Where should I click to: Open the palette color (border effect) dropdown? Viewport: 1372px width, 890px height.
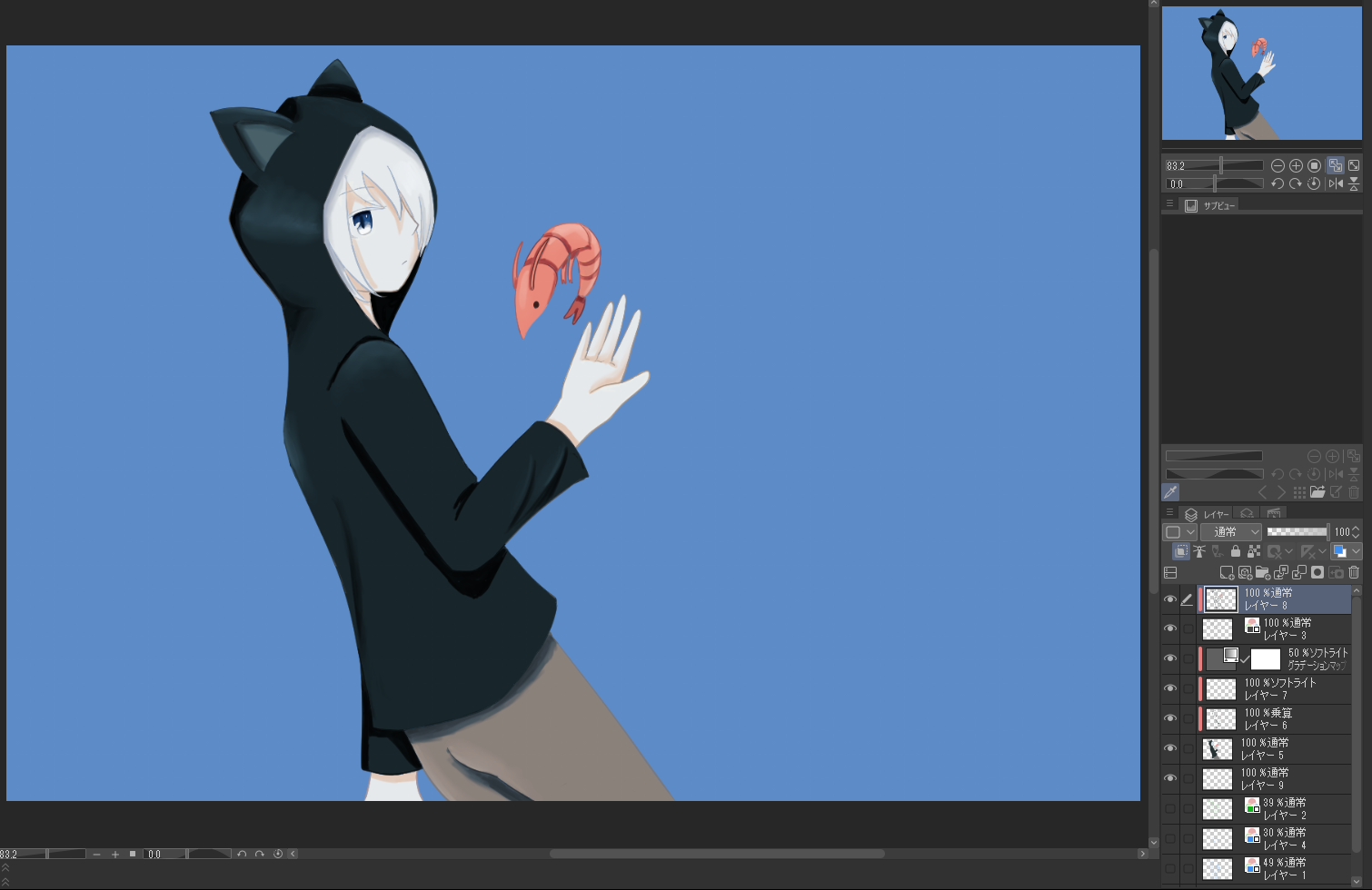point(1190,532)
